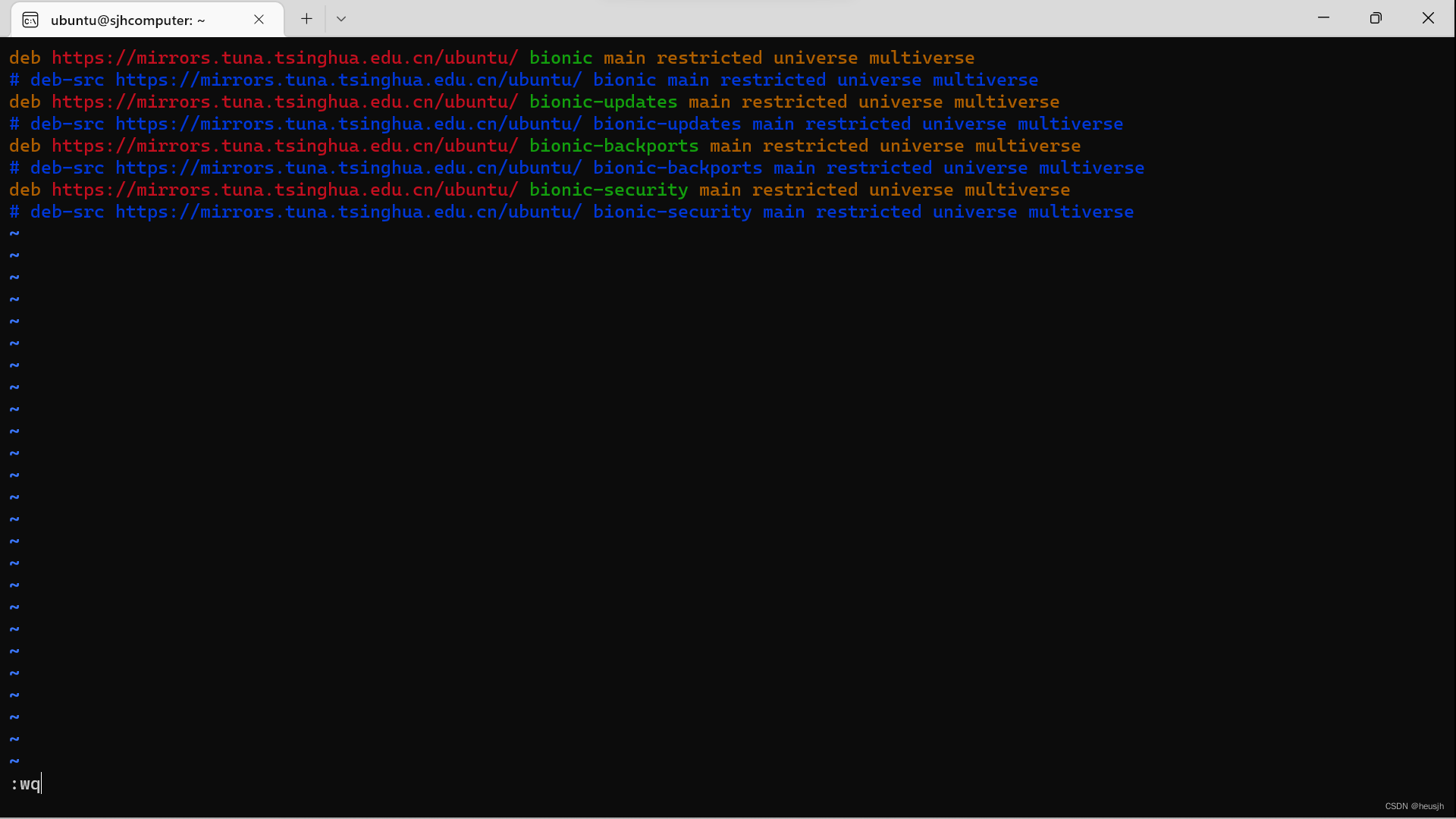This screenshot has width=1456, height=819.
Task: Click the commented deb-src bionic-security line
Action: [571, 212]
